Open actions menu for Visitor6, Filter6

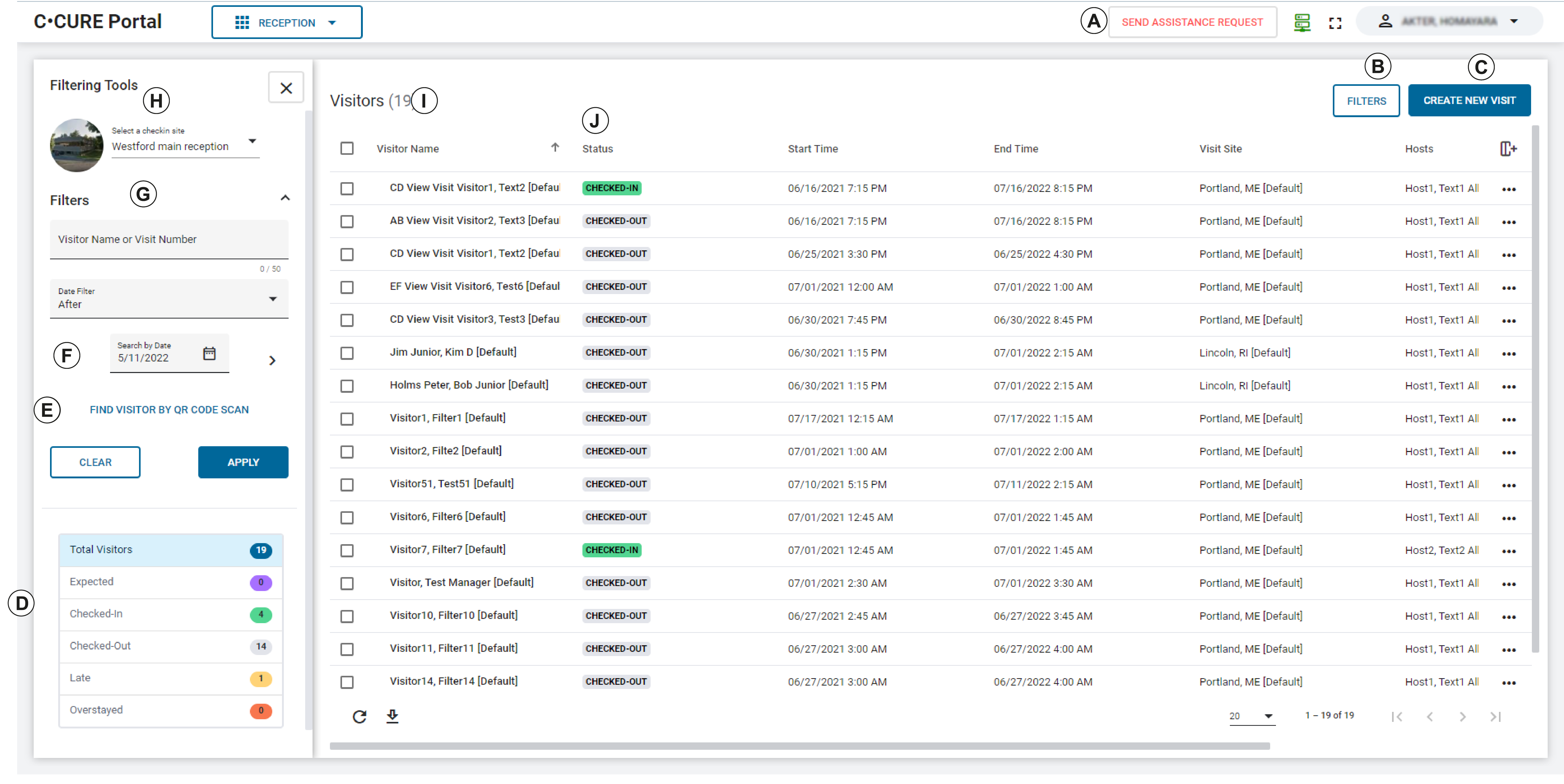coord(1509,518)
